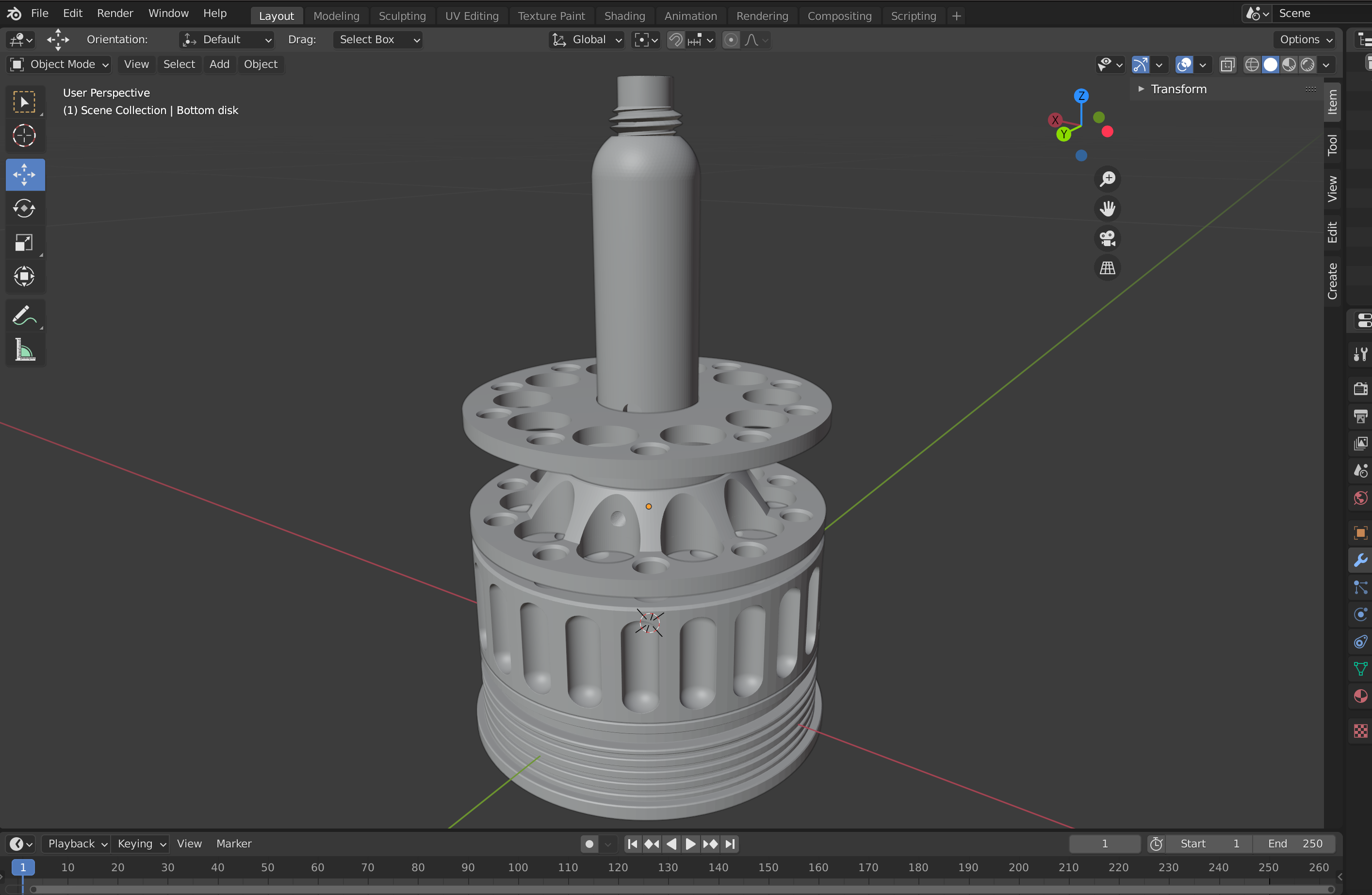This screenshot has height=895, width=1372.
Task: Activate the 3D Cursor tool
Action: click(x=24, y=135)
